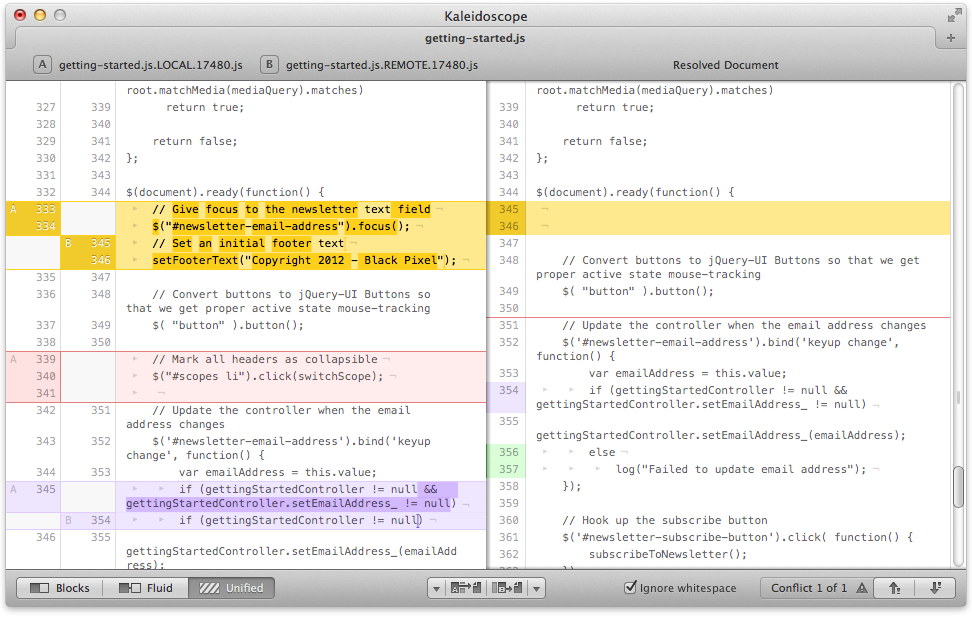Screen dimensions: 972x620
Task: Click the Kaleidoscope window title
Action: 485,16
